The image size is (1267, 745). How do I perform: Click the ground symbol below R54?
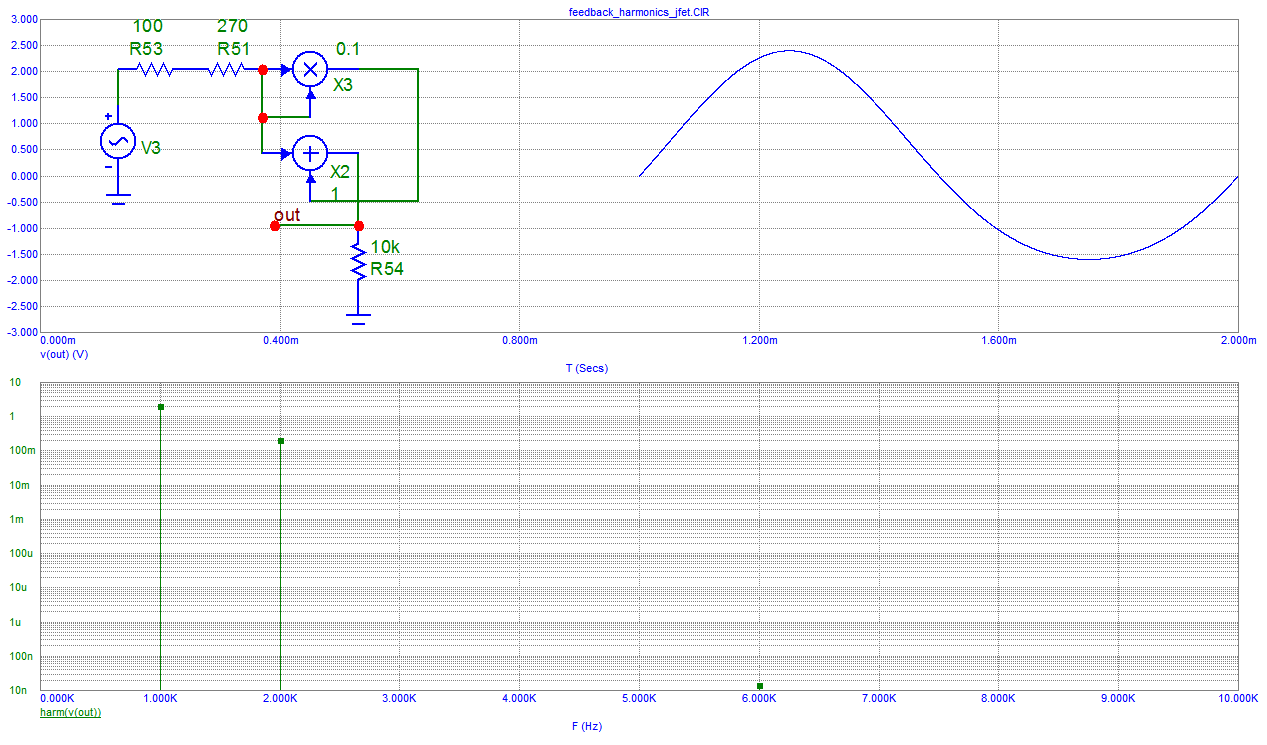coord(358,319)
